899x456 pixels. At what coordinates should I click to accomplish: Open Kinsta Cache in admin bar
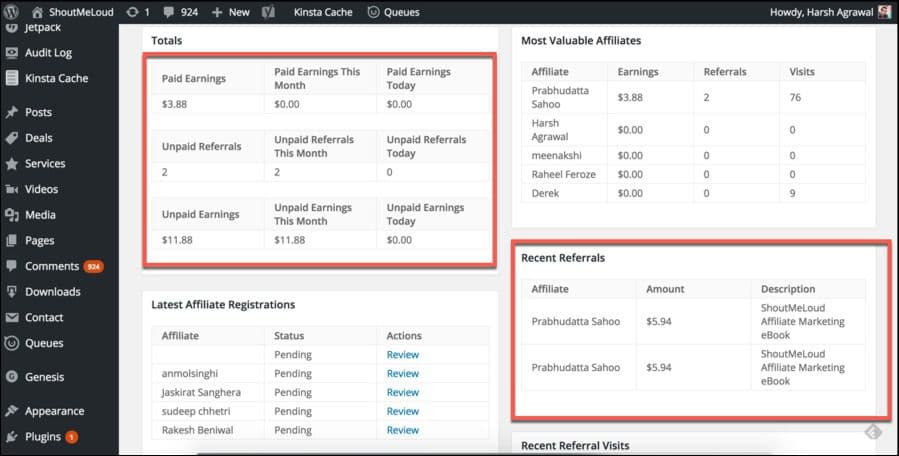(x=323, y=12)
